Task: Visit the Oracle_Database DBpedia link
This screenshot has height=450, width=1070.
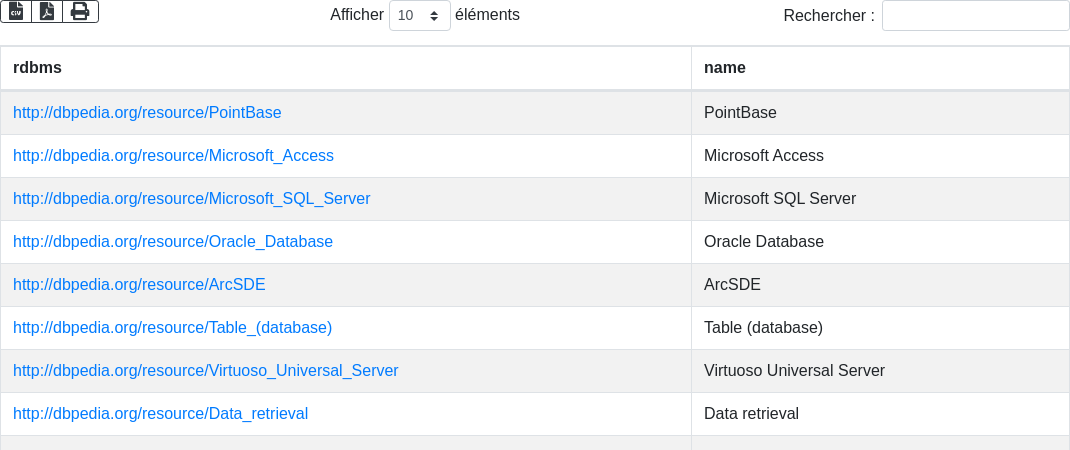Action: point(173,242)
